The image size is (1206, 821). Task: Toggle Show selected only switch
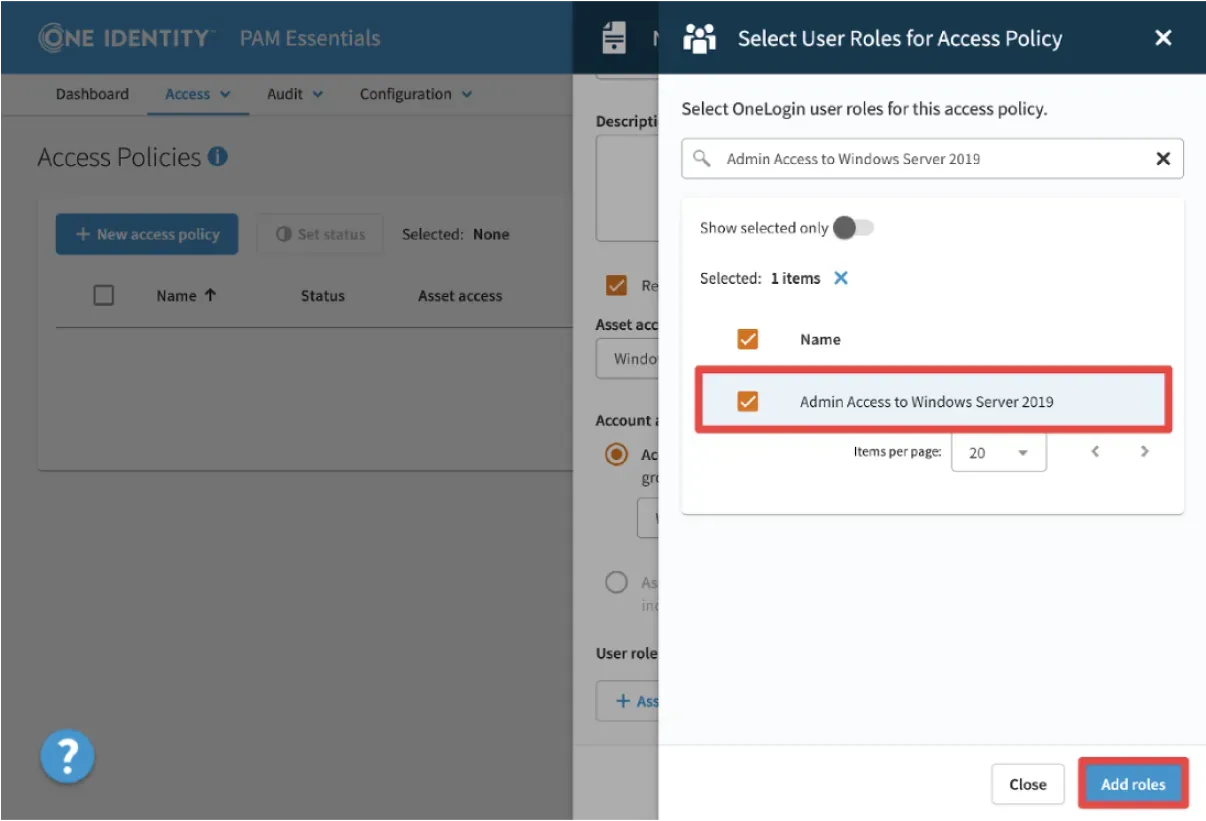point(853,228)
